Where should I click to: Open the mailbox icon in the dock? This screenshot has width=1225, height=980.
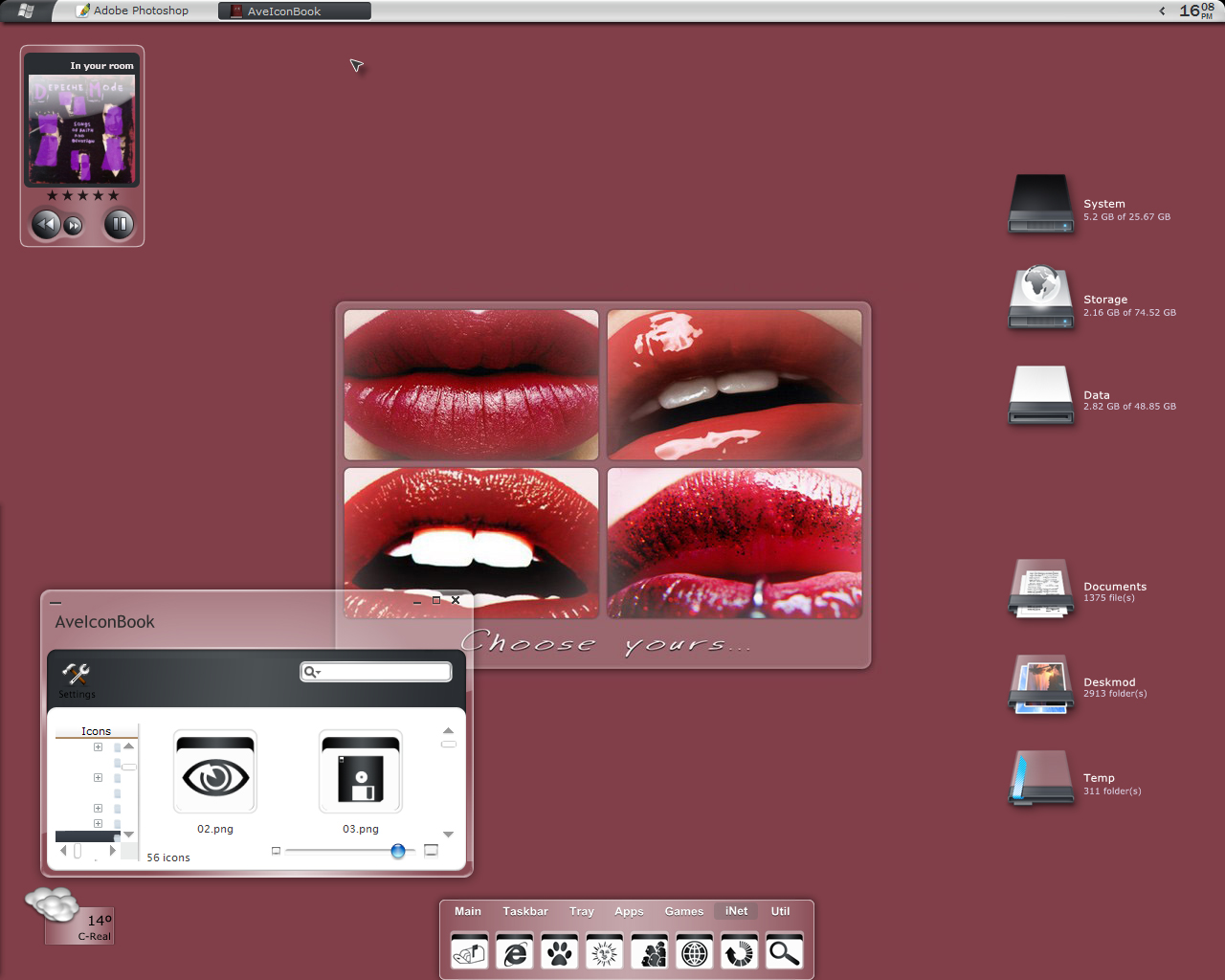(469, 951)
